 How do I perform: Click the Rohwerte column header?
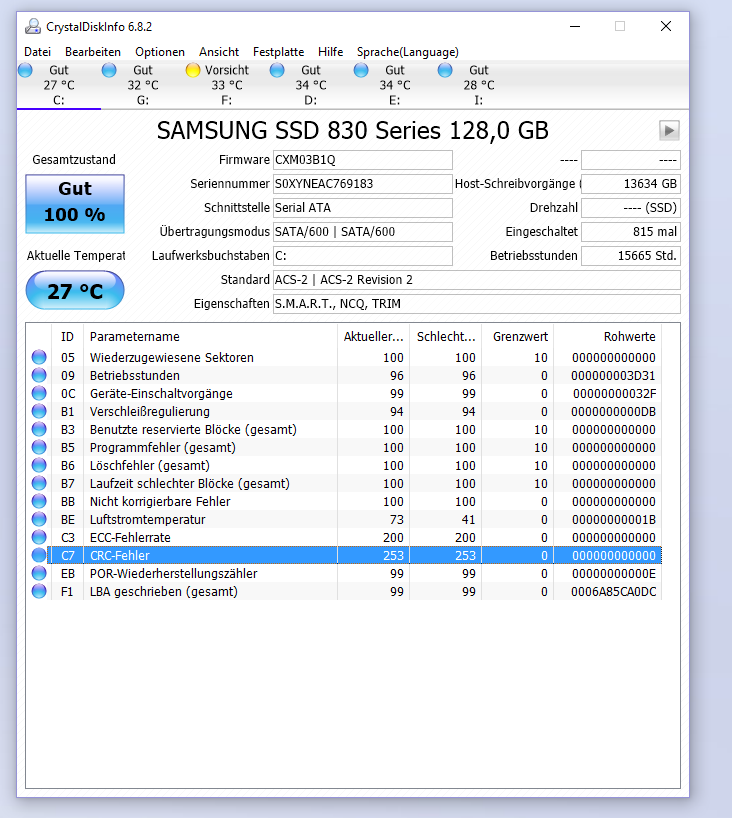608,336
